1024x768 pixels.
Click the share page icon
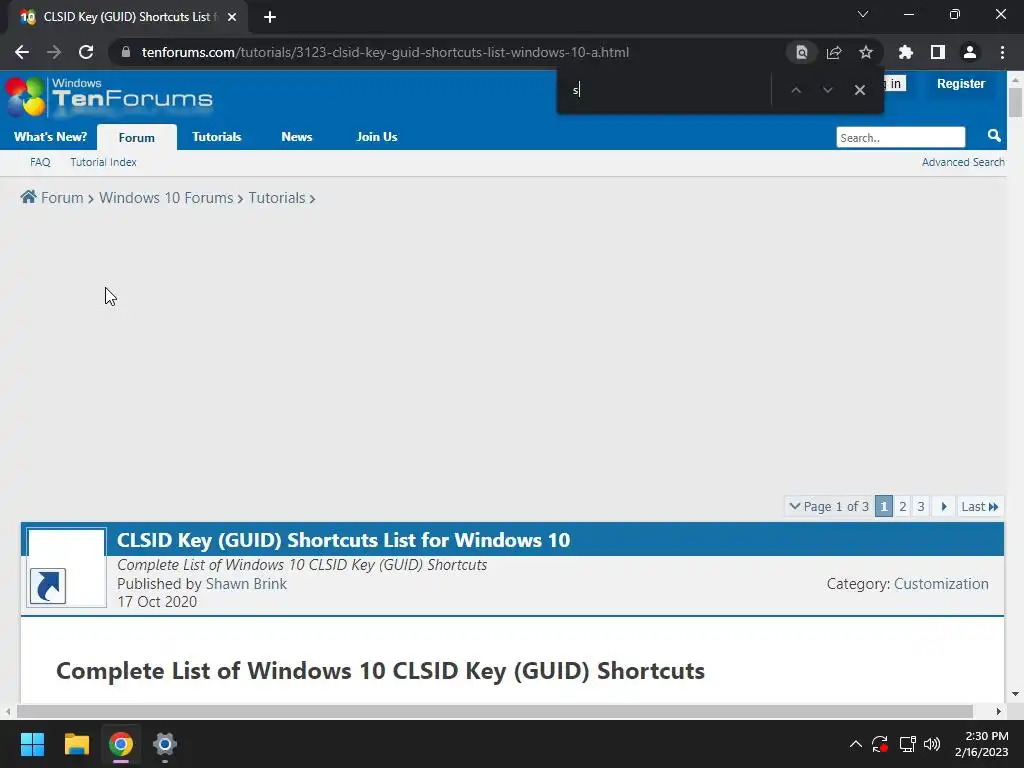[x=834, y=52]
